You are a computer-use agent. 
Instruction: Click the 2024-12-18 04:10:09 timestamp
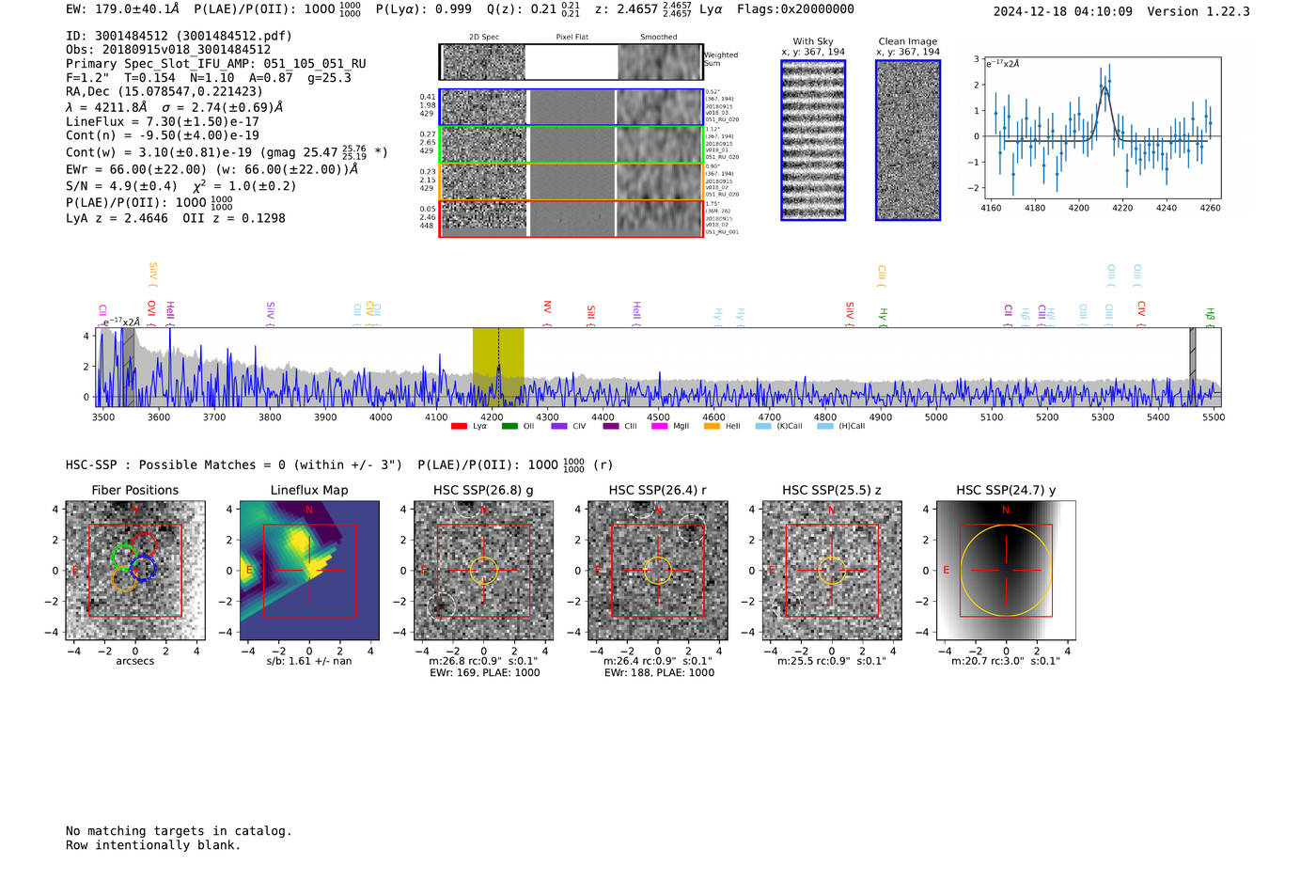pyautogui.click(x=1063, y=11)
